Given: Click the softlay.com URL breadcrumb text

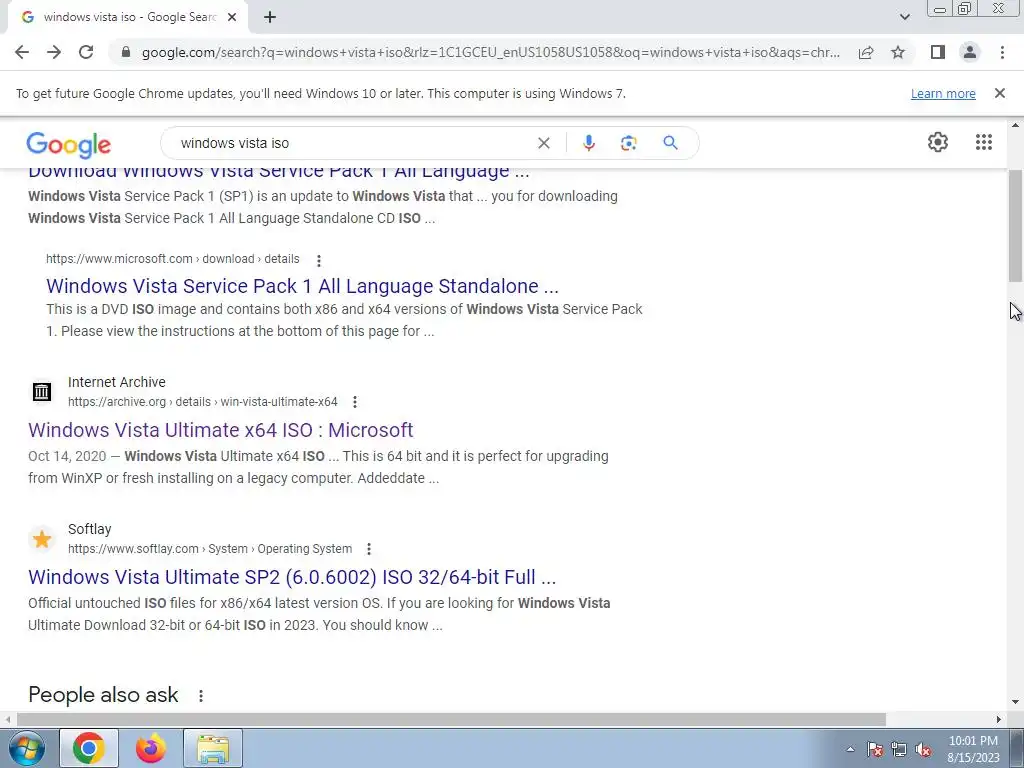Looking at the screenshot, I should click(x=210, y=549).
